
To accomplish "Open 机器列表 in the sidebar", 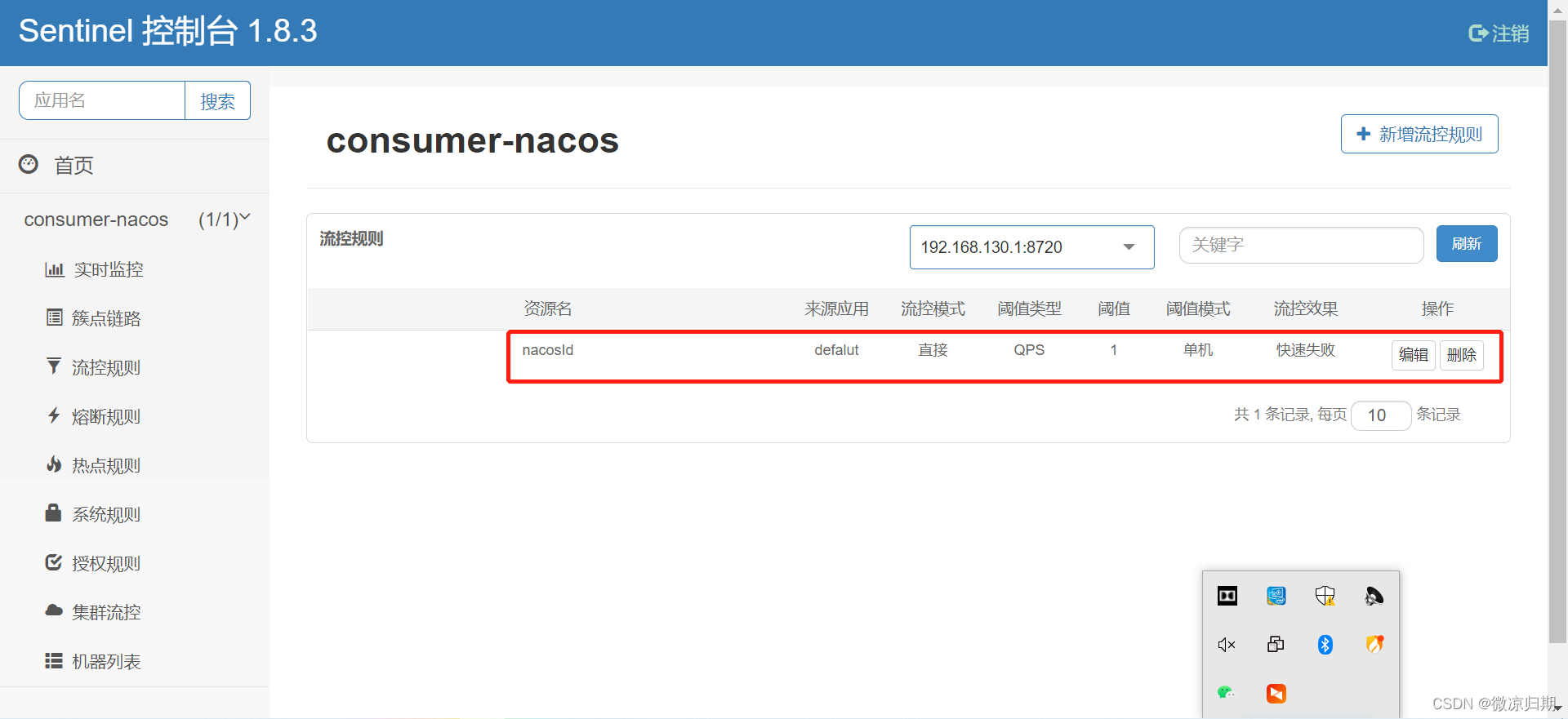I will click(106, 661).
